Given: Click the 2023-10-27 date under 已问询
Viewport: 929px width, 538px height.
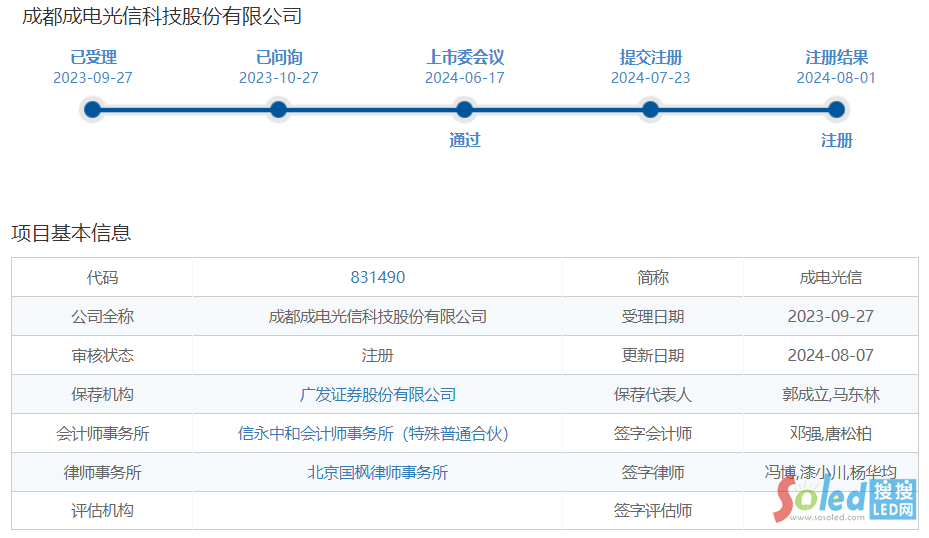Looking at the screenshot, I should coord(279,78).
